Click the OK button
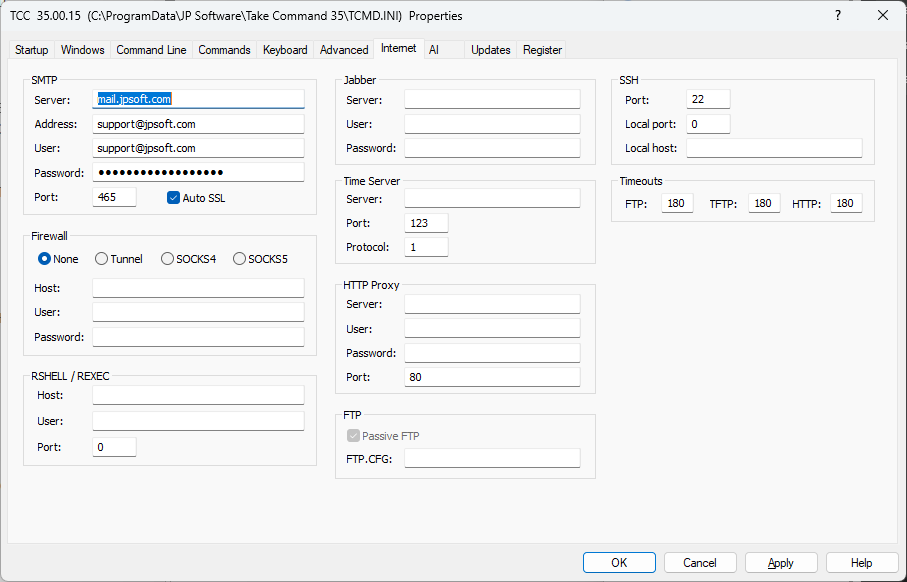This screenshot has height=582, width=907. [619, 562]
